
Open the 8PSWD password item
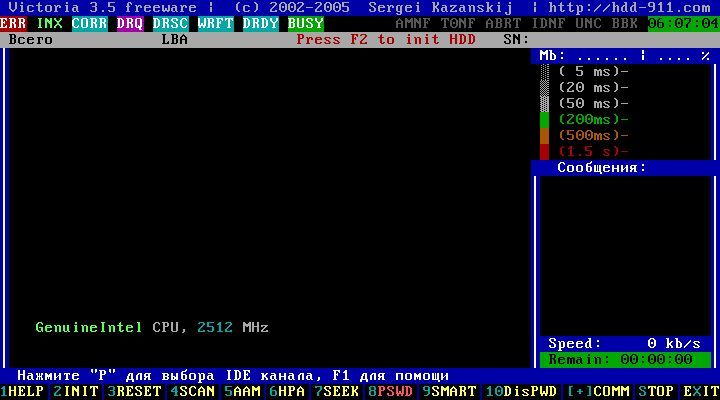pyautogui.click(x=391, y=392)
